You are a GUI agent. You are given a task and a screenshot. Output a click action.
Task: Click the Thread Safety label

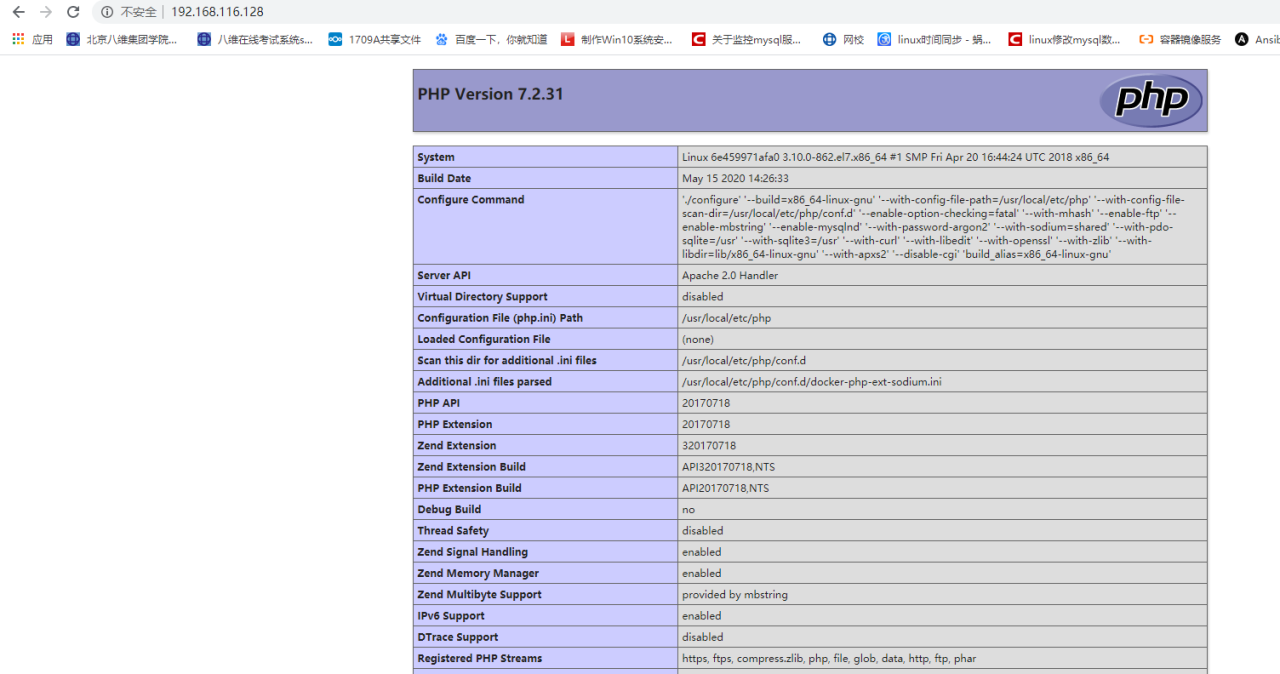[453, 530]
